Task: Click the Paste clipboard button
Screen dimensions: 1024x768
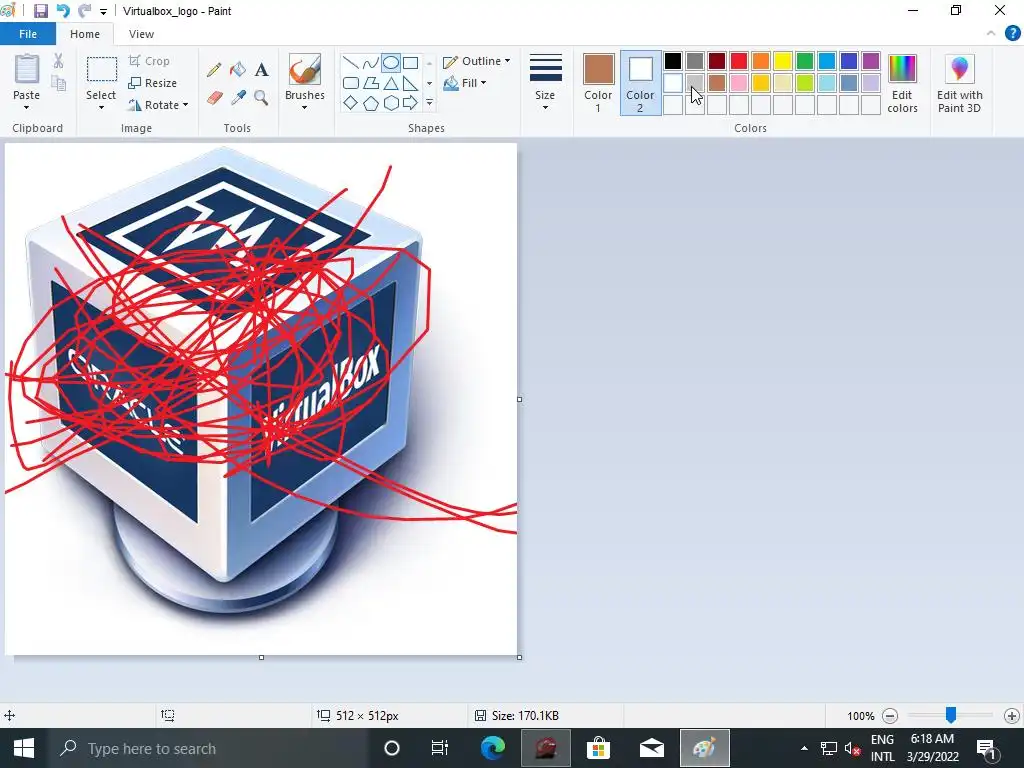Action: [x=27, y=69]
